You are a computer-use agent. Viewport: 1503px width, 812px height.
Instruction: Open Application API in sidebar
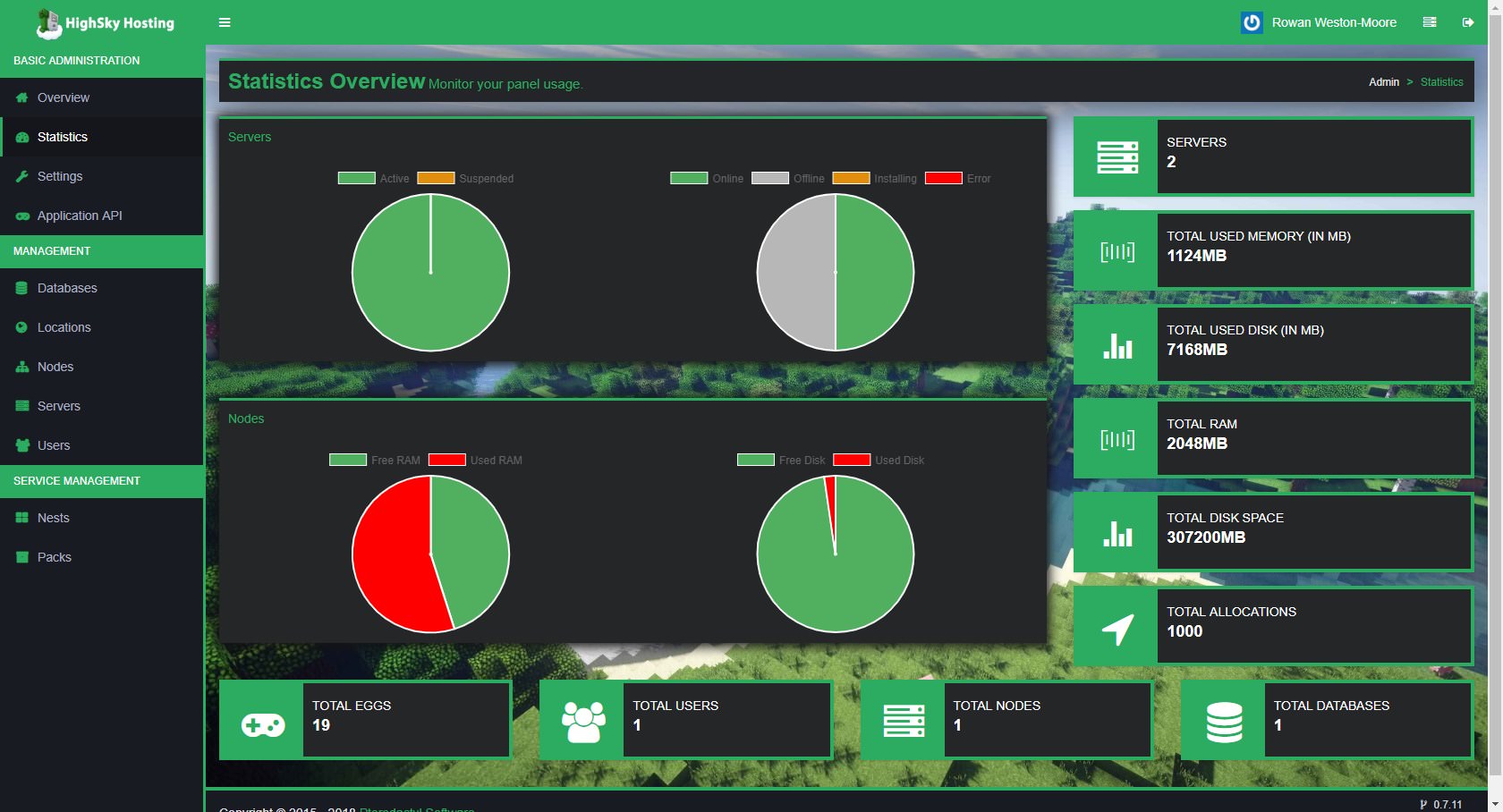80,216
